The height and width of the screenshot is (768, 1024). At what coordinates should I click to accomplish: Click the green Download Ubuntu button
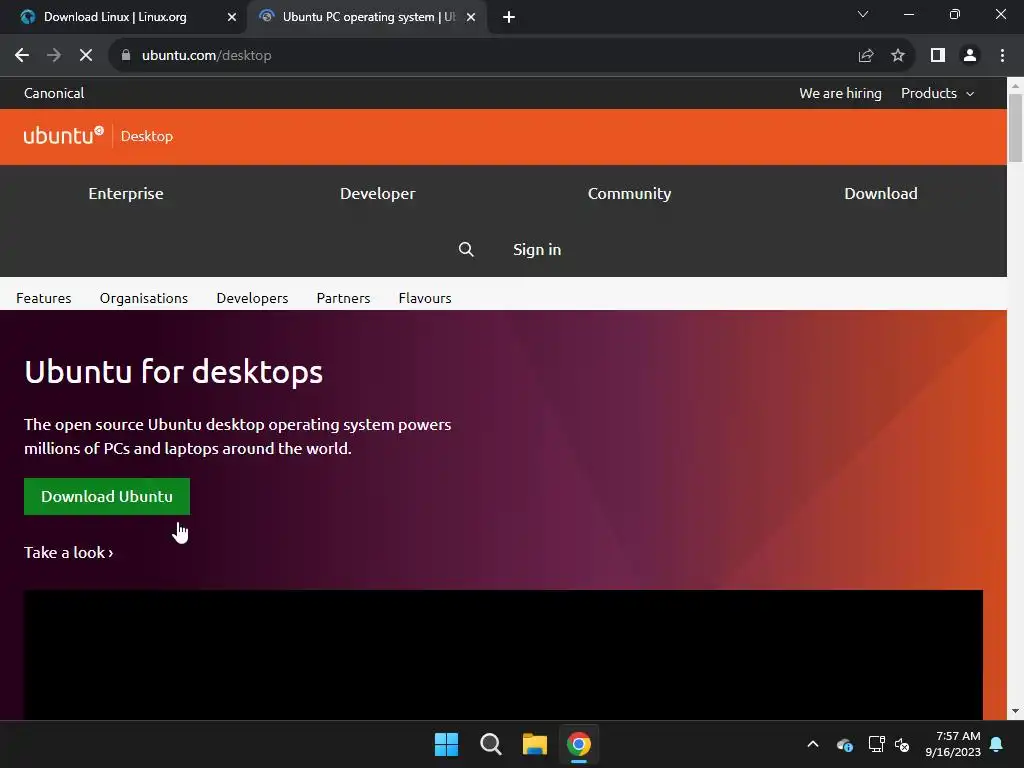107,496
